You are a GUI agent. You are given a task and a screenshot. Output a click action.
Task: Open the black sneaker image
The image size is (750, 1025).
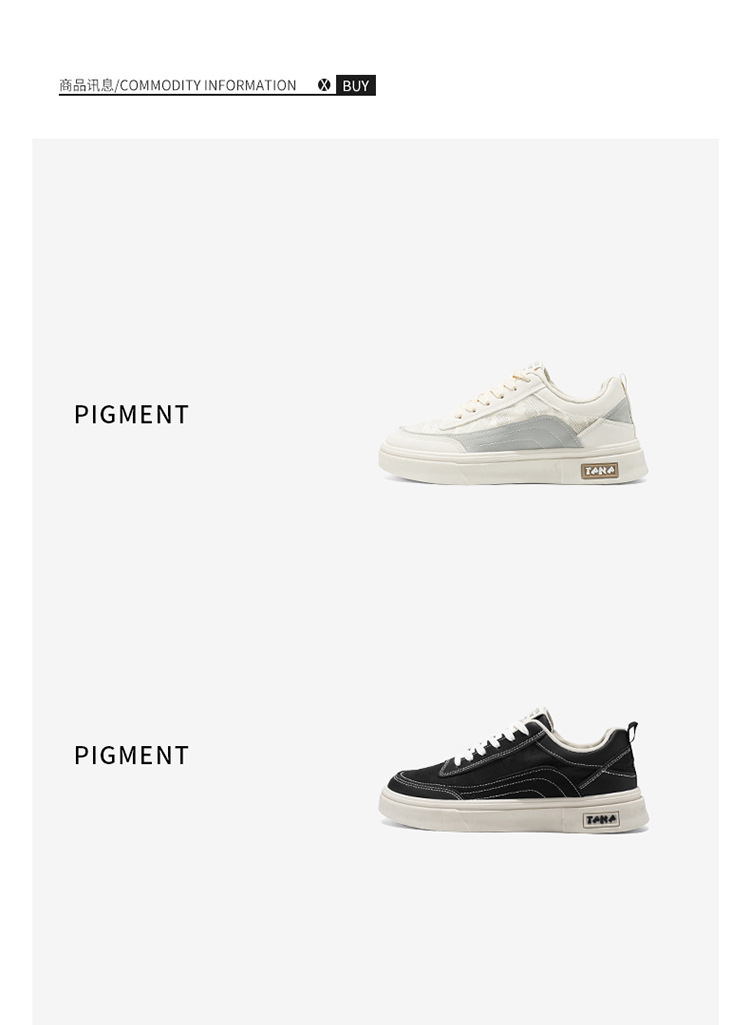(x=514, y=769)
